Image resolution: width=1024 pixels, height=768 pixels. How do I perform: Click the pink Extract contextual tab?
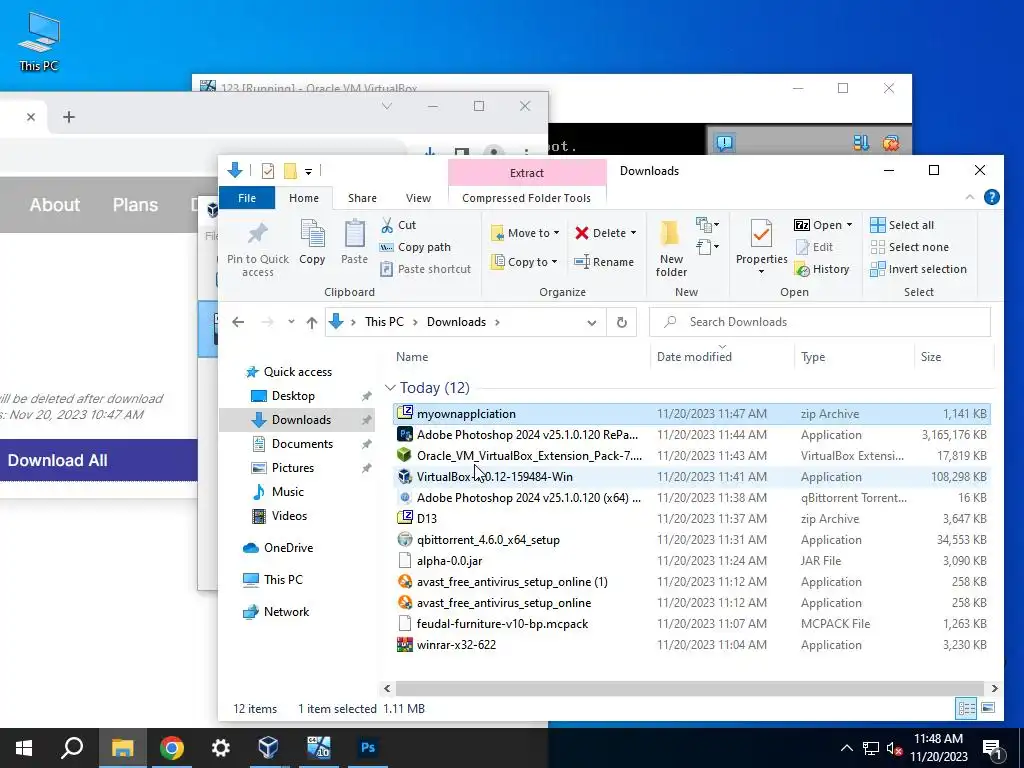click(527, 172)
